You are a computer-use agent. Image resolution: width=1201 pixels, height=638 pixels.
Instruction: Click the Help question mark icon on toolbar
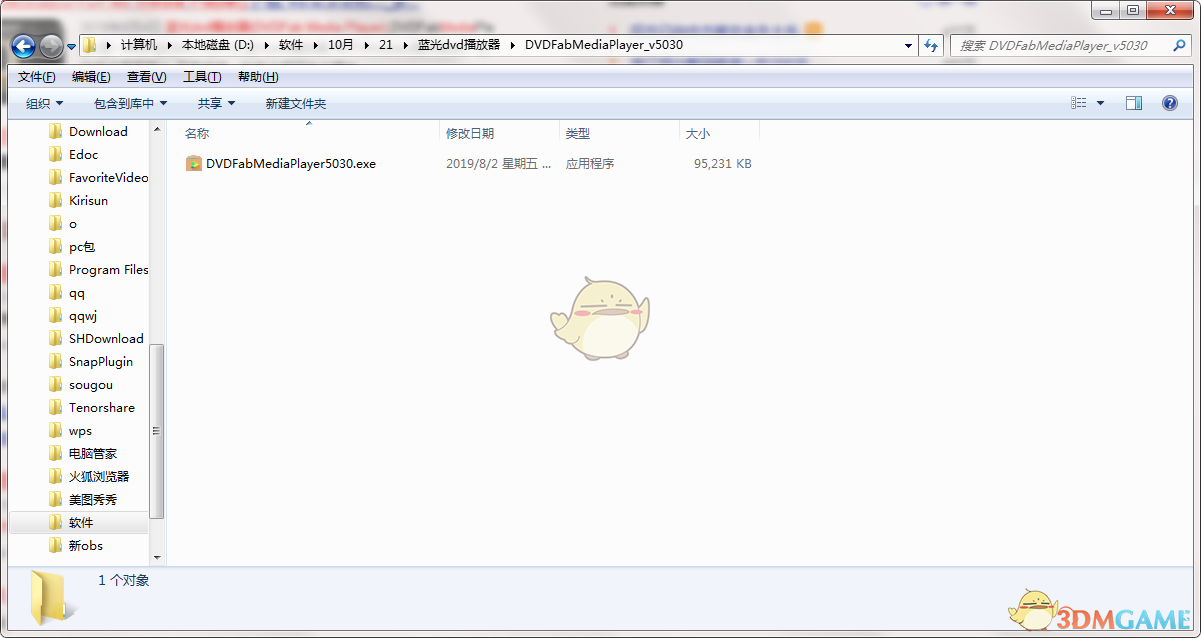pos(1169,103)
